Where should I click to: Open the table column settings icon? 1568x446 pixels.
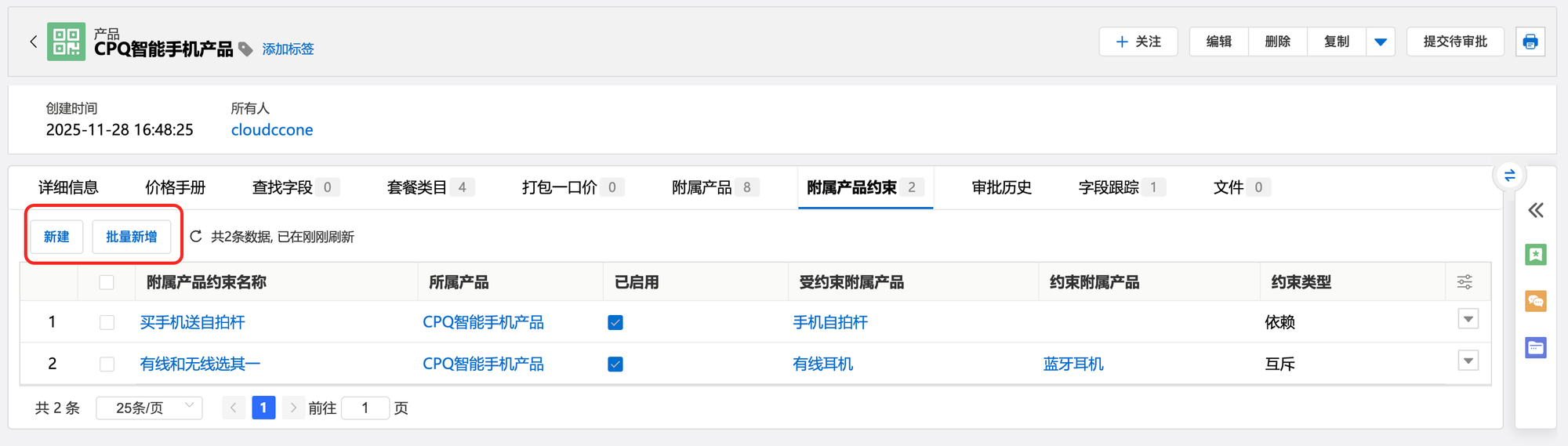1465,282
